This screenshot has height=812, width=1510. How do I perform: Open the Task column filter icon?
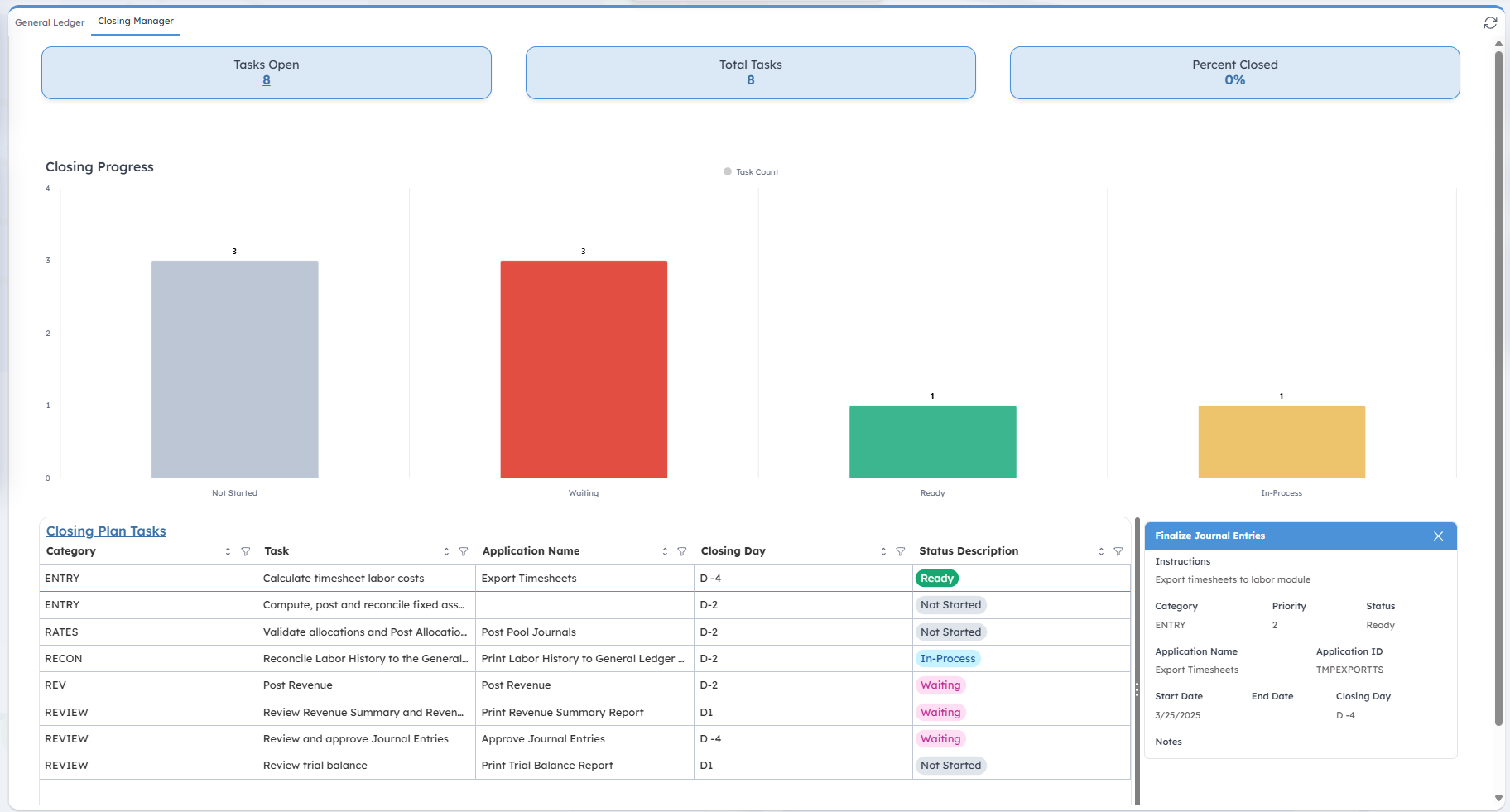(x=464, y=551)
